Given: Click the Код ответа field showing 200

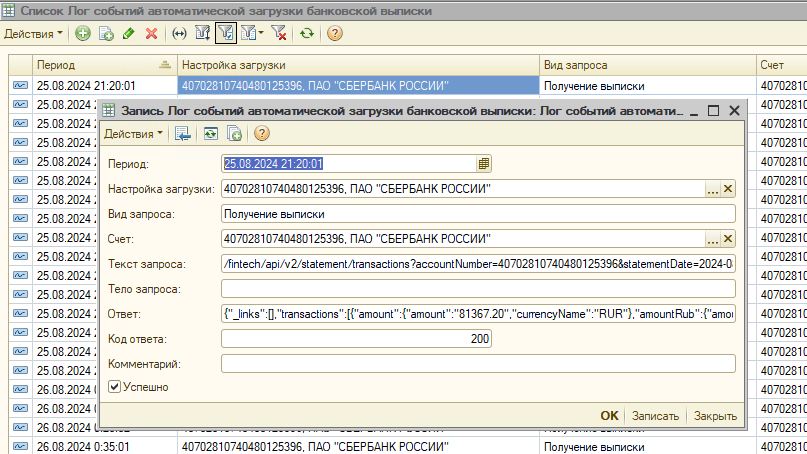Looking at the screenshot, I should (x=356, y=339).
